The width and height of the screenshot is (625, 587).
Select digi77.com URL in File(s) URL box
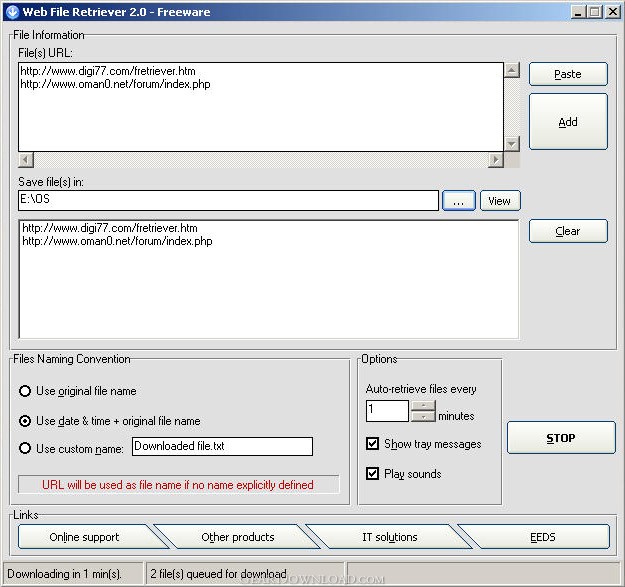108,71
